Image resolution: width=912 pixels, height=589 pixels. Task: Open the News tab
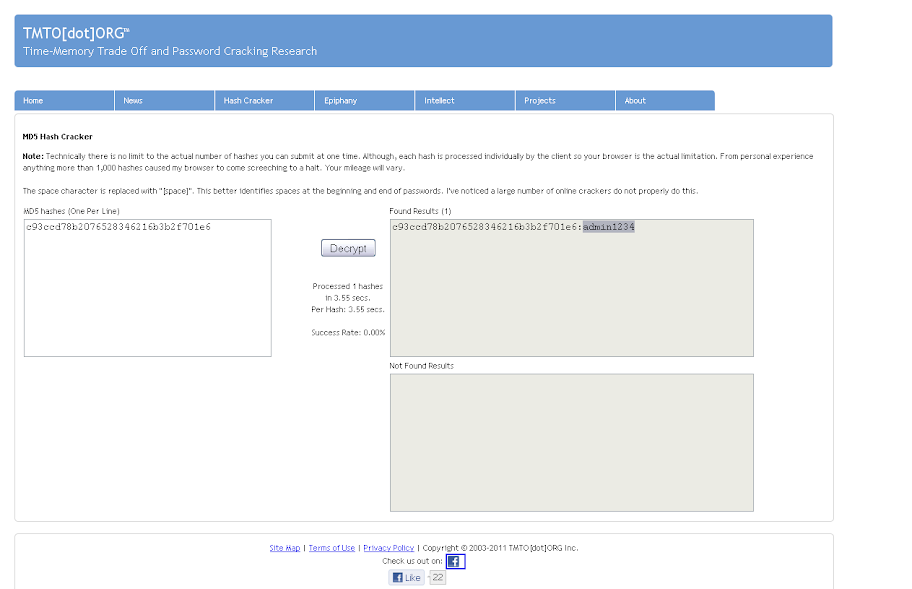coord(164,101)
